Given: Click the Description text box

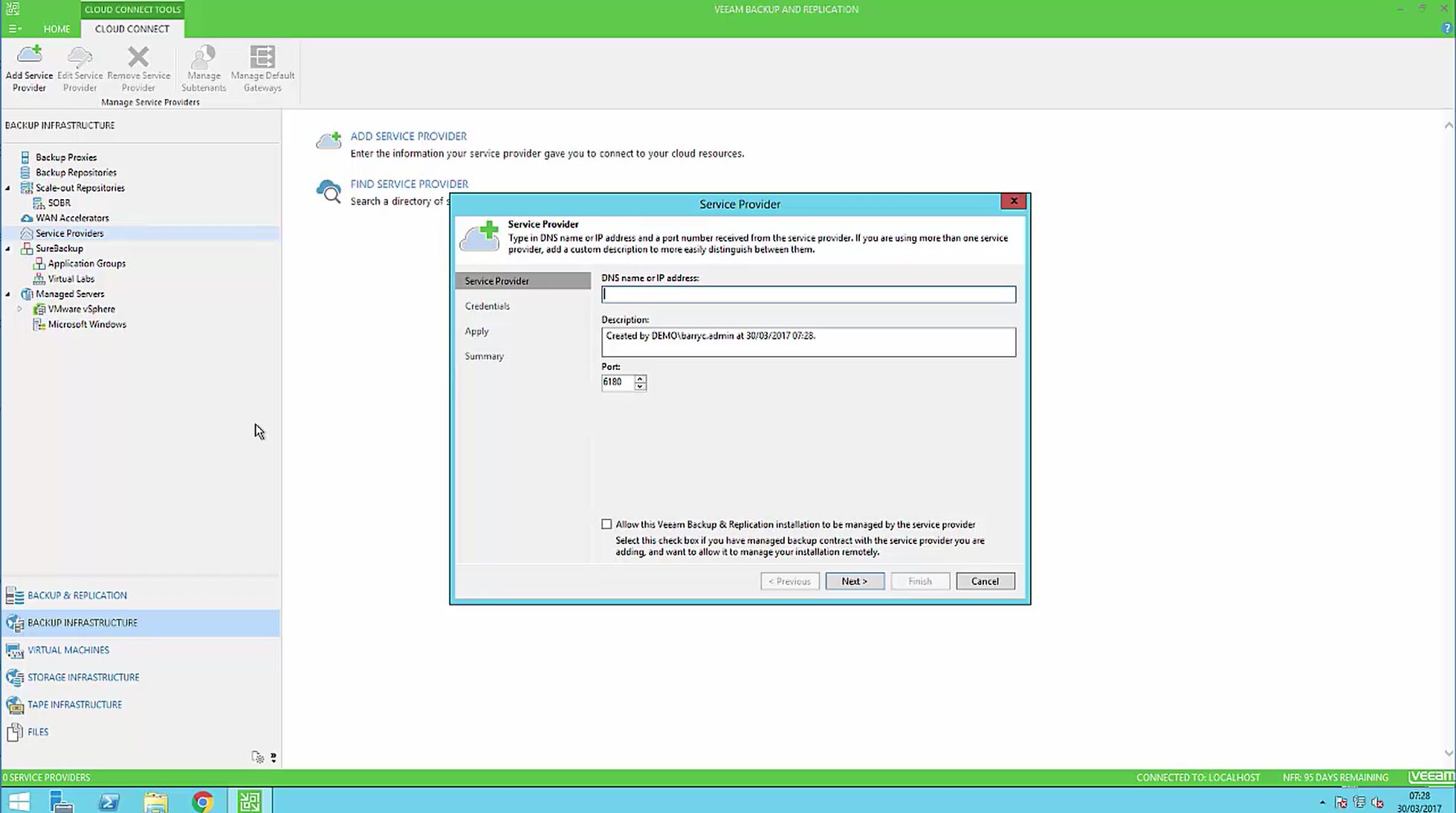Looking at the screenshot, I should tap(808, 343).
